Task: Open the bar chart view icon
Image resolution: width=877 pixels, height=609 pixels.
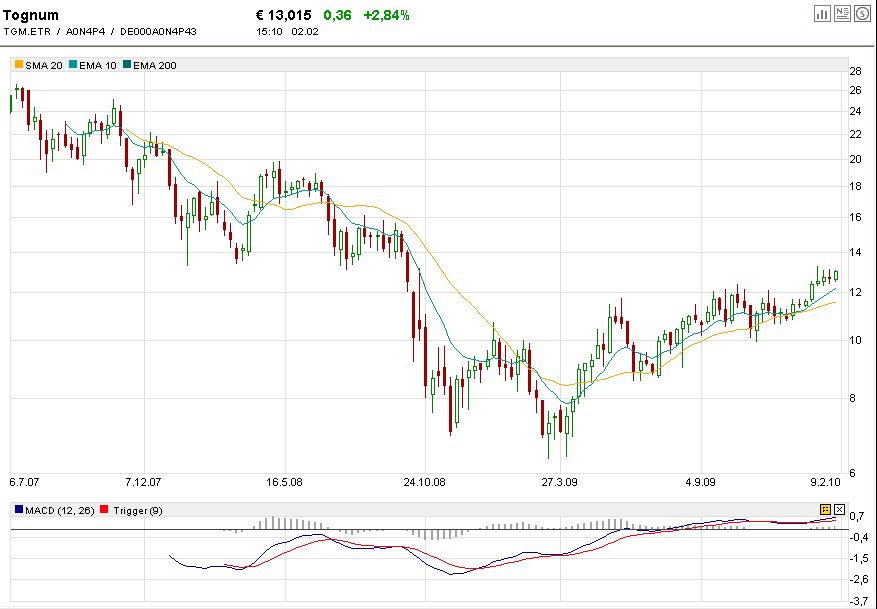Action: click(823, 14)
